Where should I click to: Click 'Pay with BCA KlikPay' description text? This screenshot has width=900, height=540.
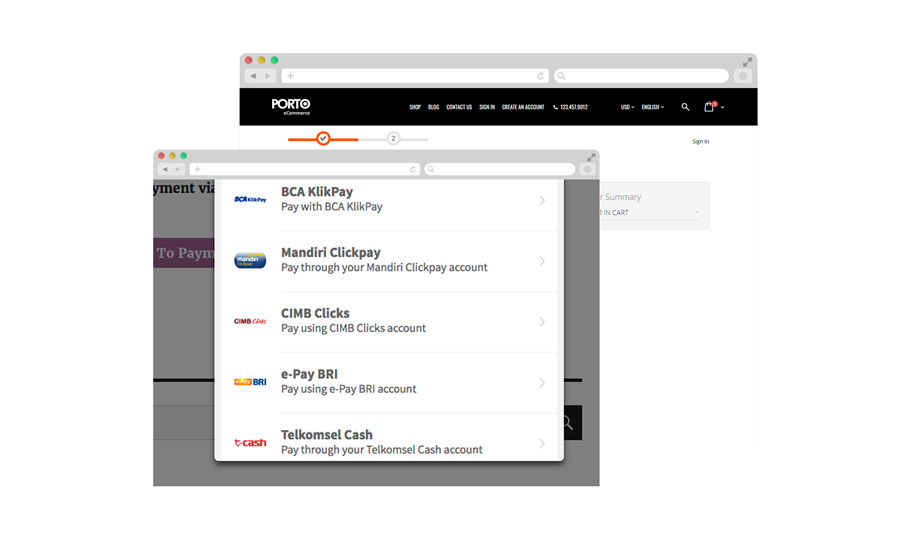click(x=332, y=207)
